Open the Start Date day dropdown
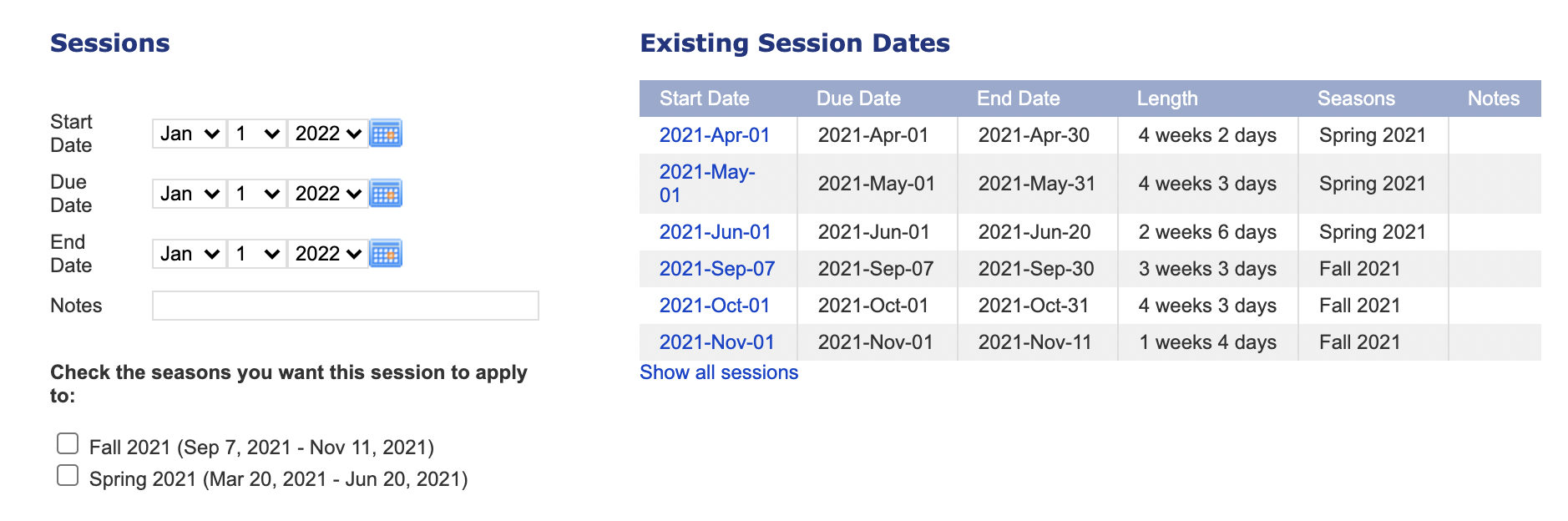1568x521 pixels. click(x=256, y=133)
